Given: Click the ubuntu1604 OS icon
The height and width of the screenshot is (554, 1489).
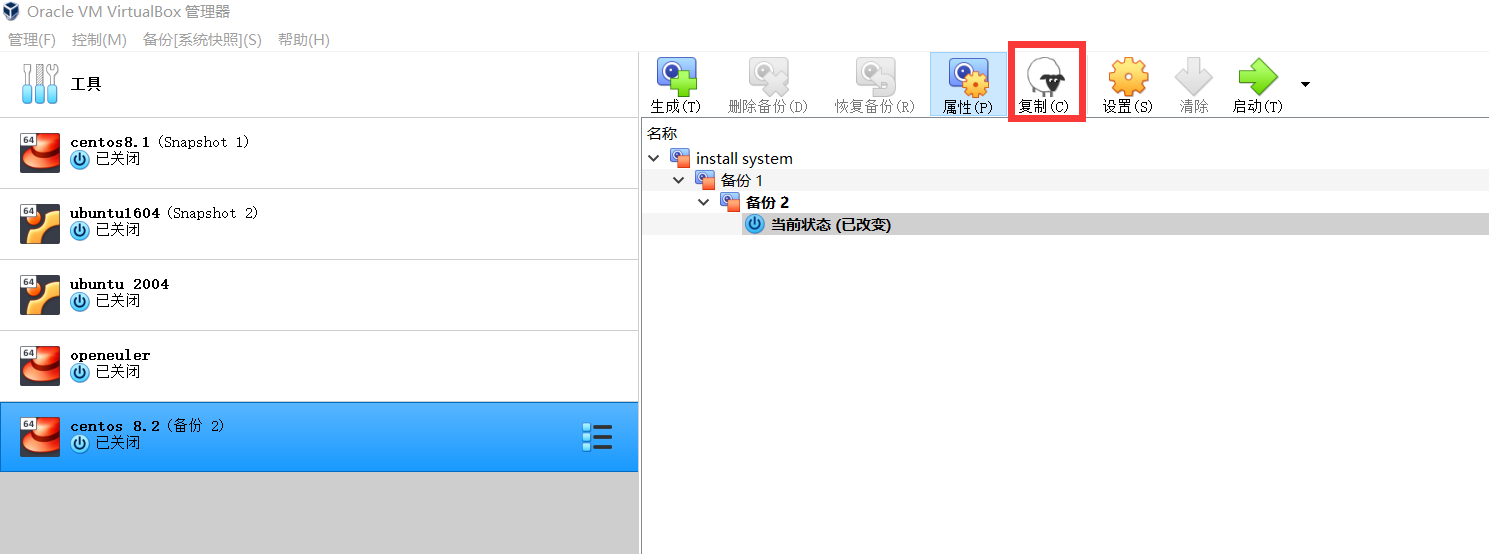Looking at the screenshot, I should [40, 224].
